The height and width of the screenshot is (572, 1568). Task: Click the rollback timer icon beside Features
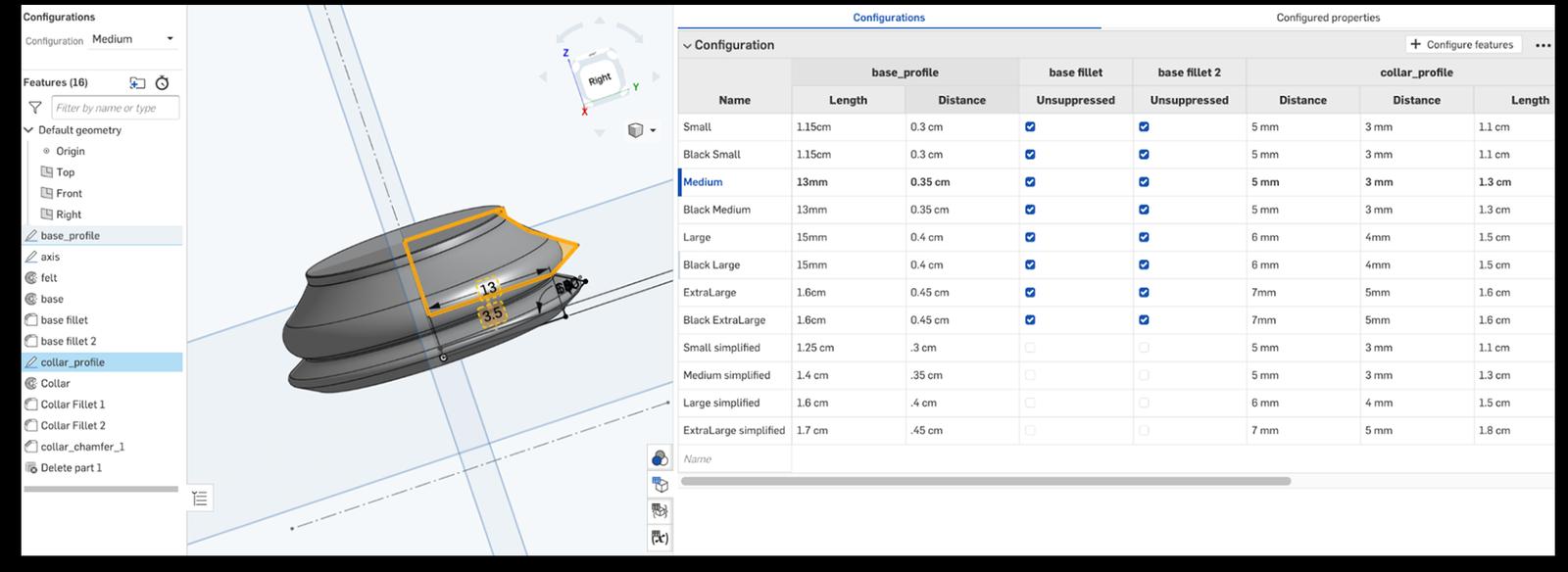(x=163, y=83)
